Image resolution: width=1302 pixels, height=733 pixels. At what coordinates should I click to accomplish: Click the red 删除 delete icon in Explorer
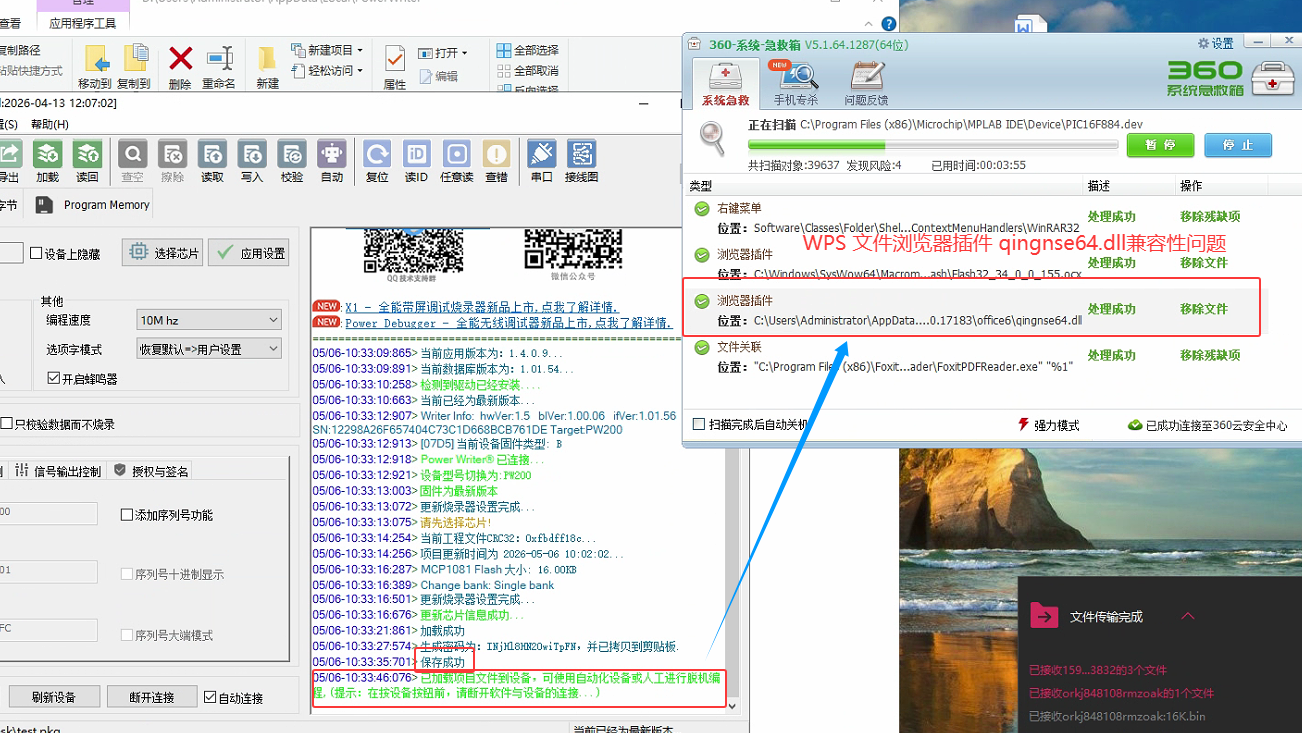tap(180, 59)
